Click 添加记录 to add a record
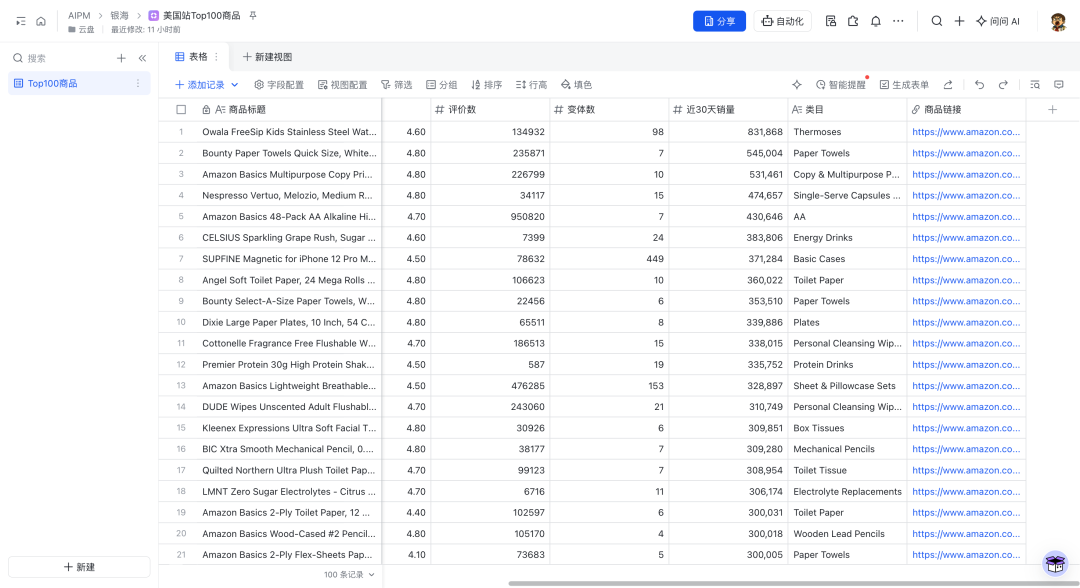The image size is (1080, 588). click(x=200, y=85)
